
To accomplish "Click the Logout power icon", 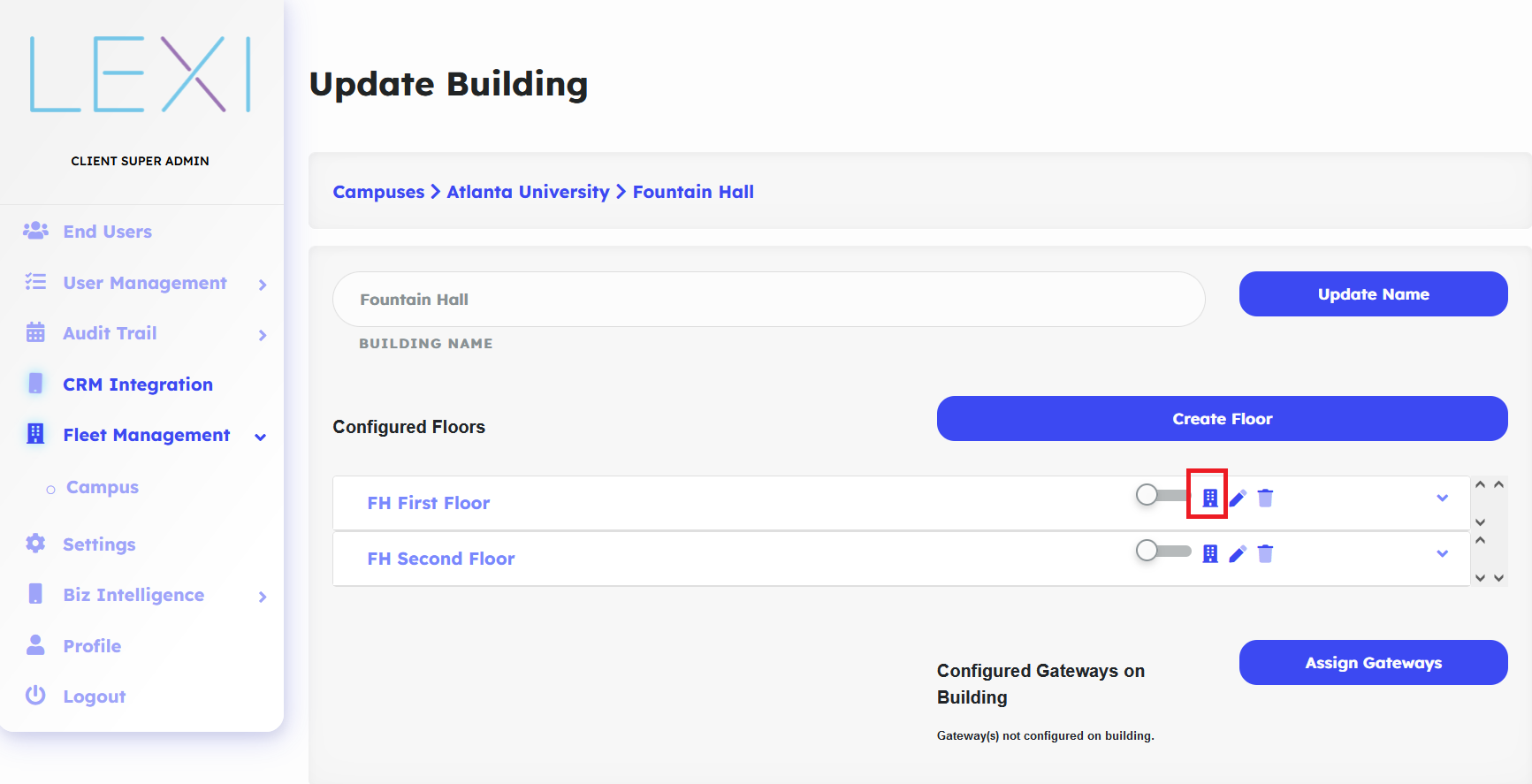I will tap(35, 696).
